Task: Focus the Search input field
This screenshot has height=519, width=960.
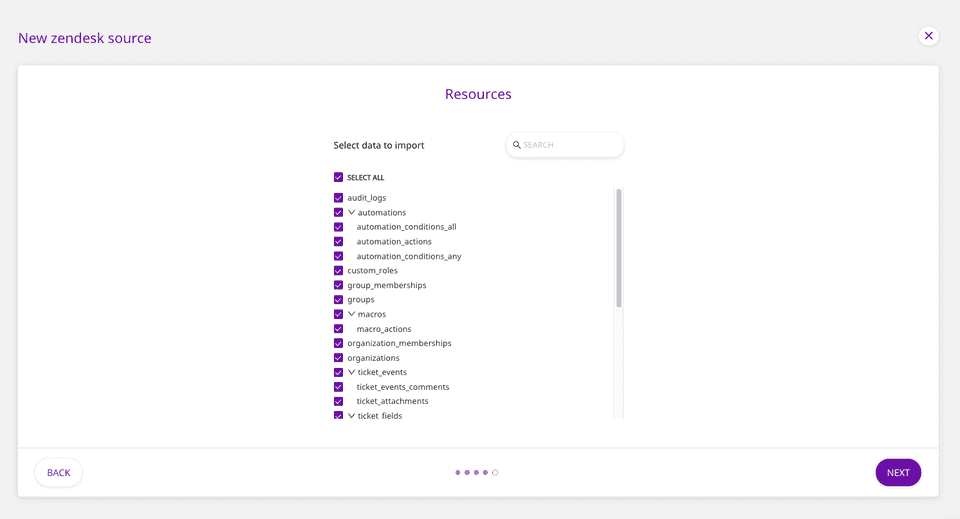Action: pos(564,145)
